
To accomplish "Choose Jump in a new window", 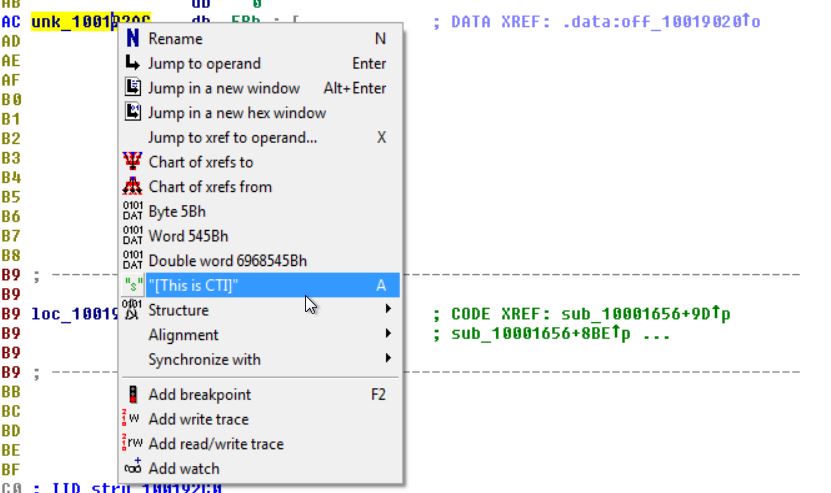I will pos(261,87).
